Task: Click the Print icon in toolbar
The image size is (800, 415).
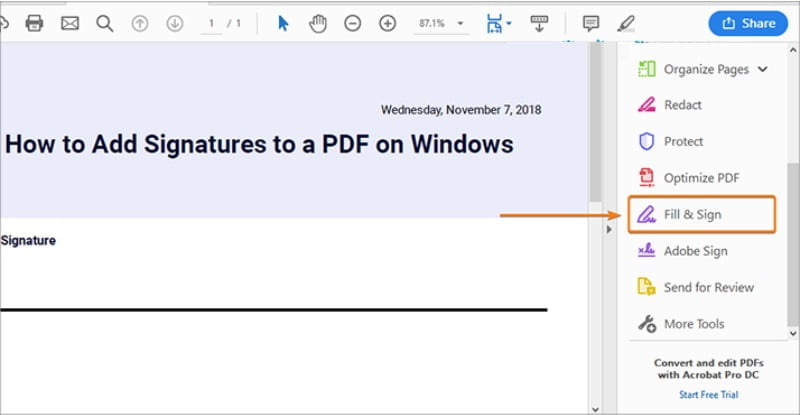Action: [34, 23]
